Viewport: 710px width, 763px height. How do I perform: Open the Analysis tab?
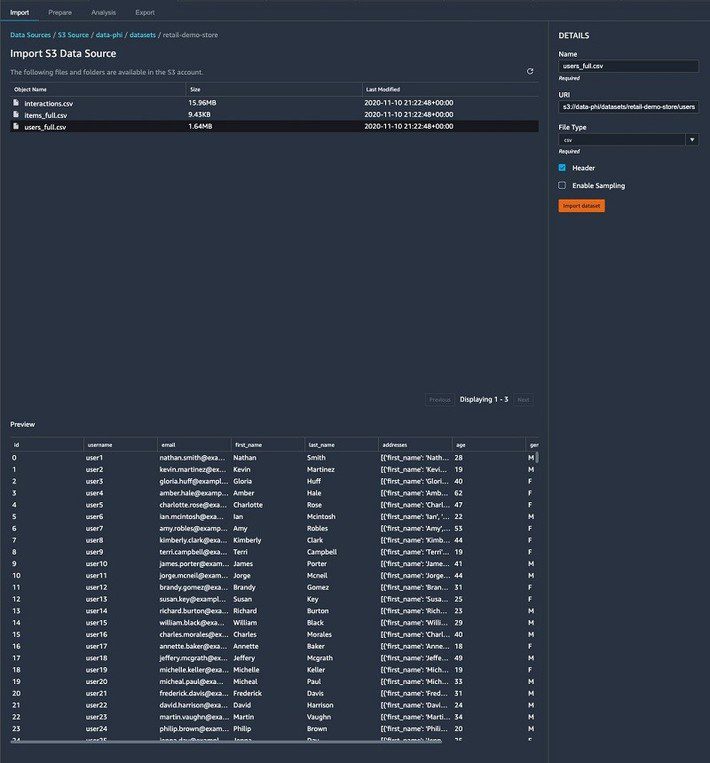[x=104, y=12]
